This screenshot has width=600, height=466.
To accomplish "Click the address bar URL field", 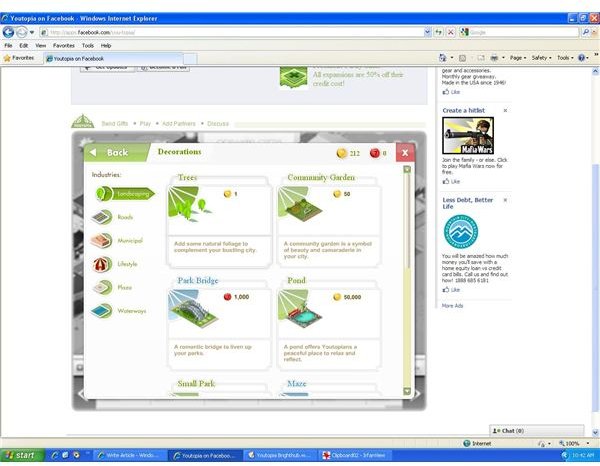I will [232, 33].
